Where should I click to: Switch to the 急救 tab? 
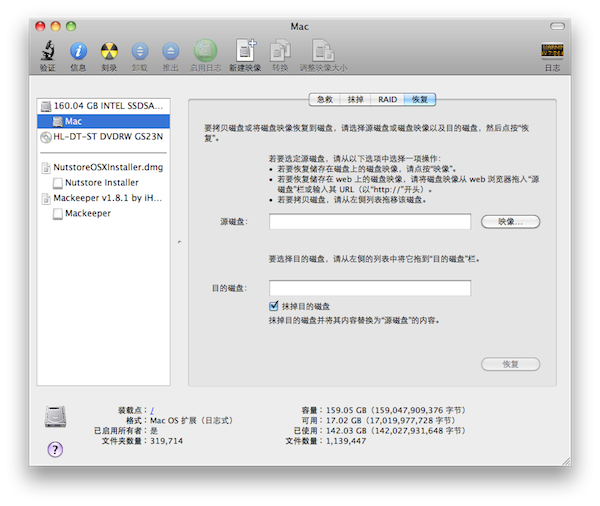(325, 100)
